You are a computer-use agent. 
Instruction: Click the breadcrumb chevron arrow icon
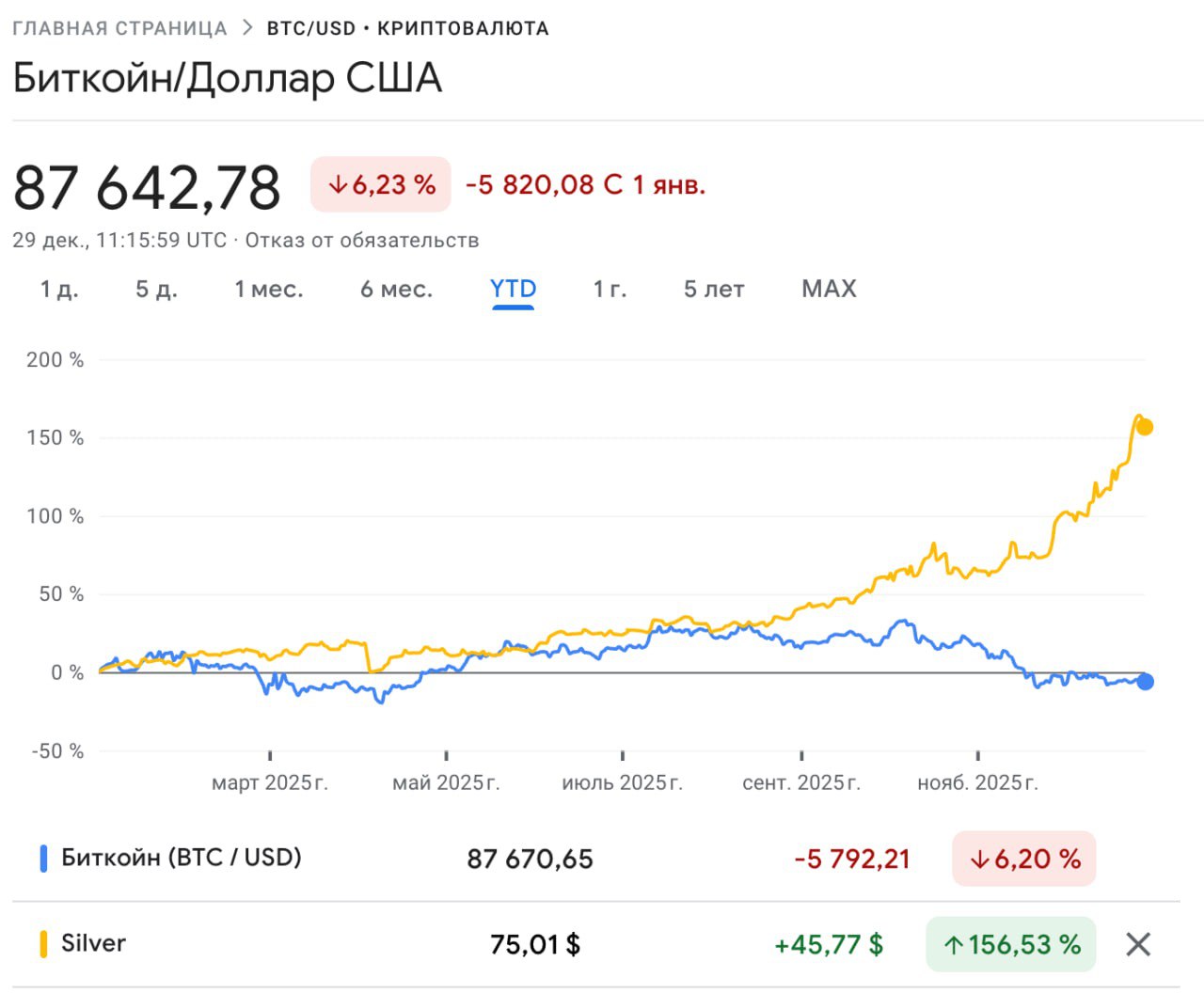[x=247, y=28]
